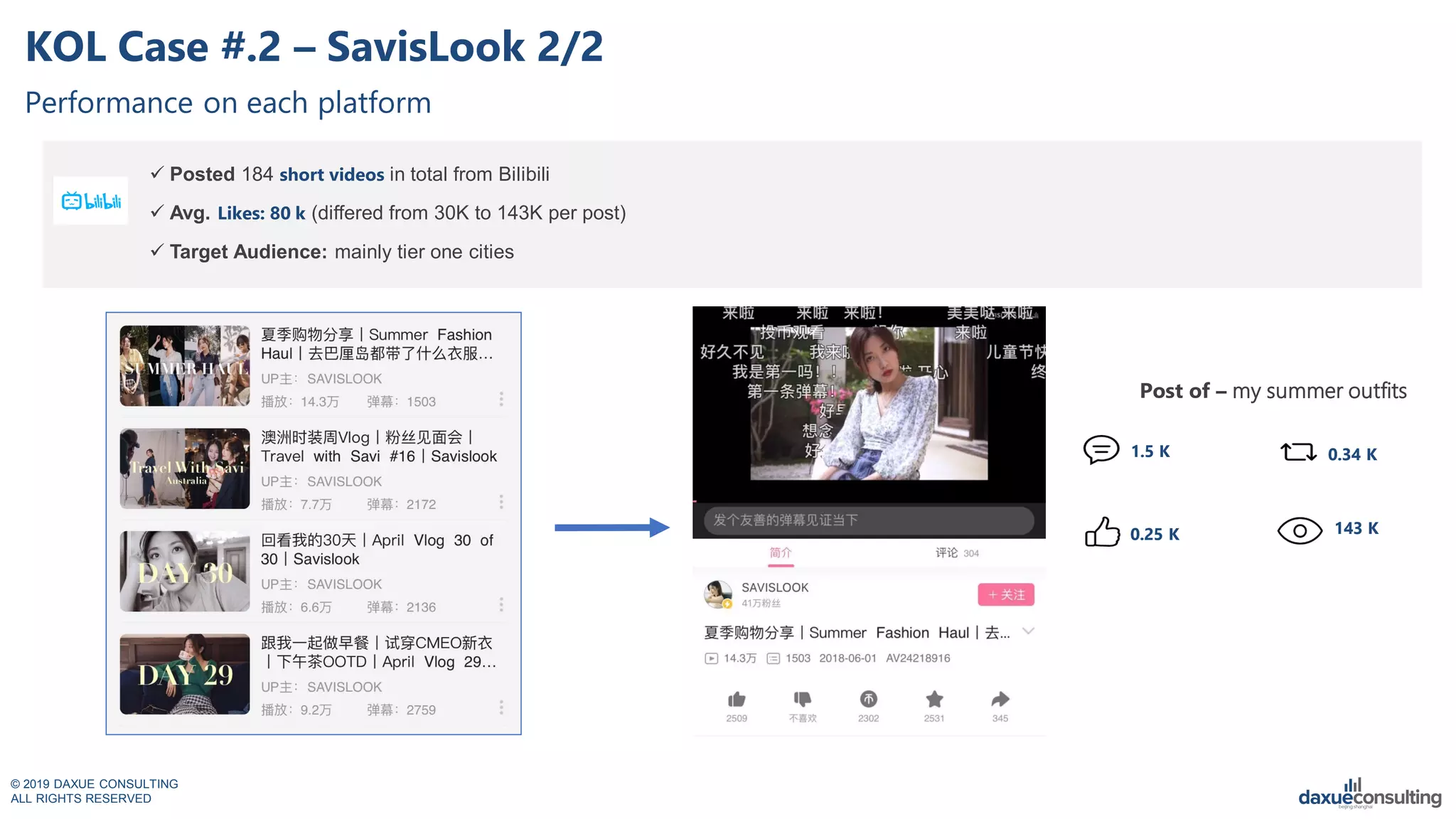The height and width of the screenshot is (819, 1456).
Task: Click the 'Likes: 80 k' highlighted text
Action: pyautogui.click(x=261, y=213)
